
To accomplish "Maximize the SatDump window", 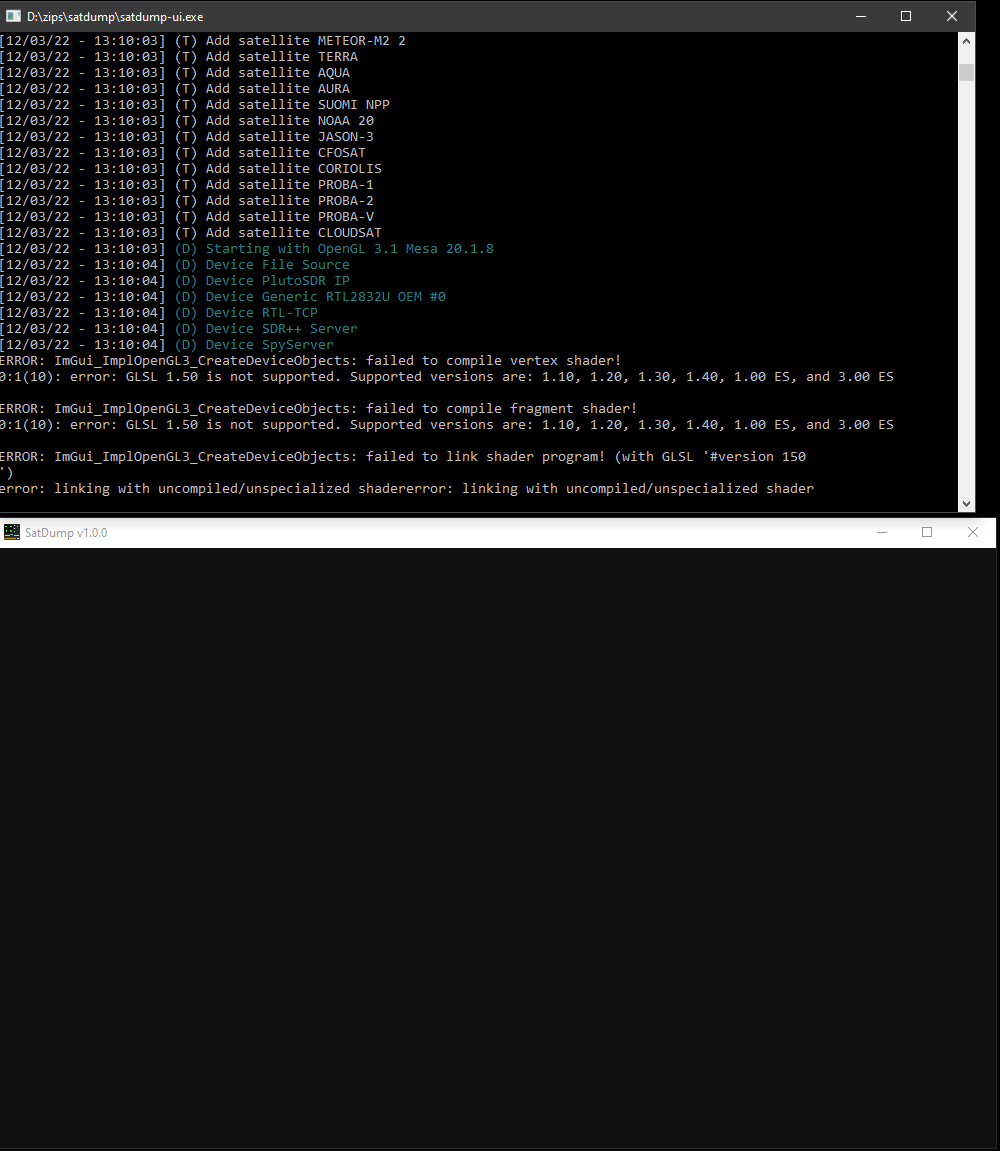I will (x=926, y=532).
